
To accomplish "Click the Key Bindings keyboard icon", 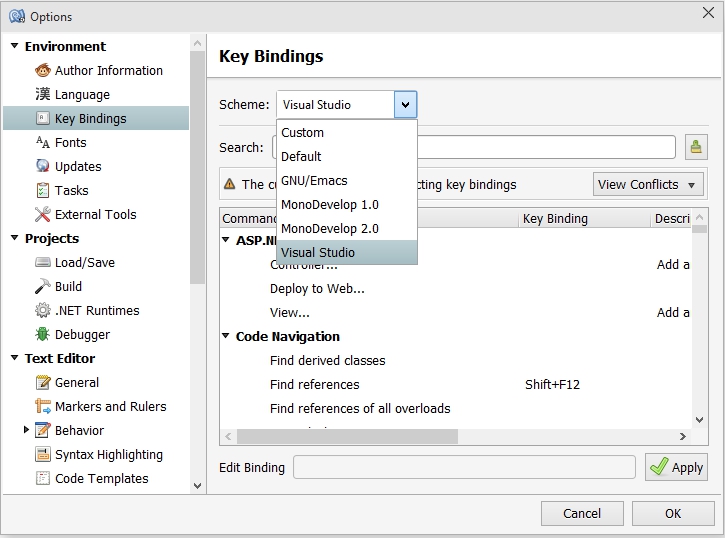I will click(43, 118).
